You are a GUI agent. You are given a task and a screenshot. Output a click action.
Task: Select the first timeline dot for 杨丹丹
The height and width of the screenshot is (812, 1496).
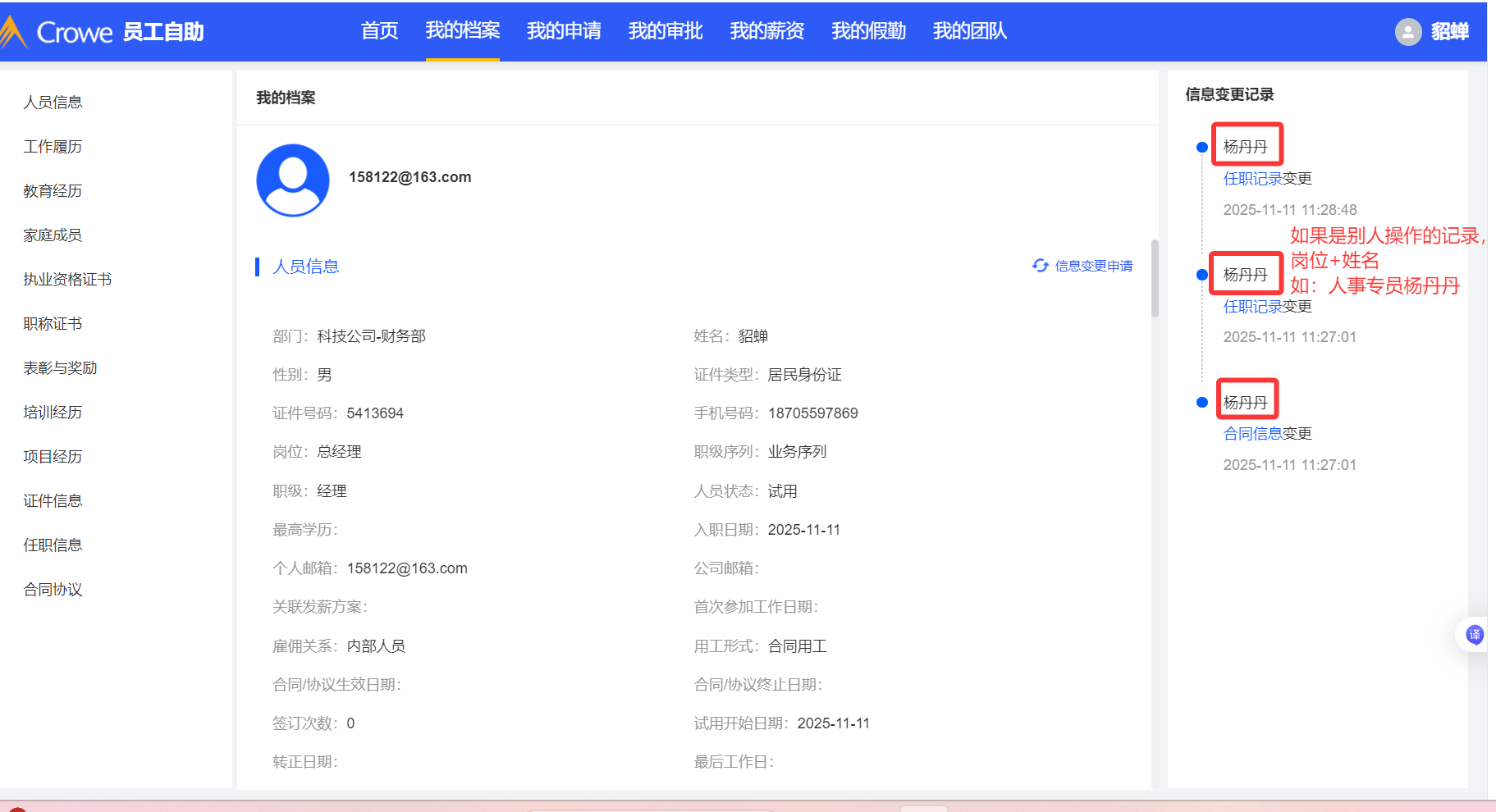coord(1201,148)
